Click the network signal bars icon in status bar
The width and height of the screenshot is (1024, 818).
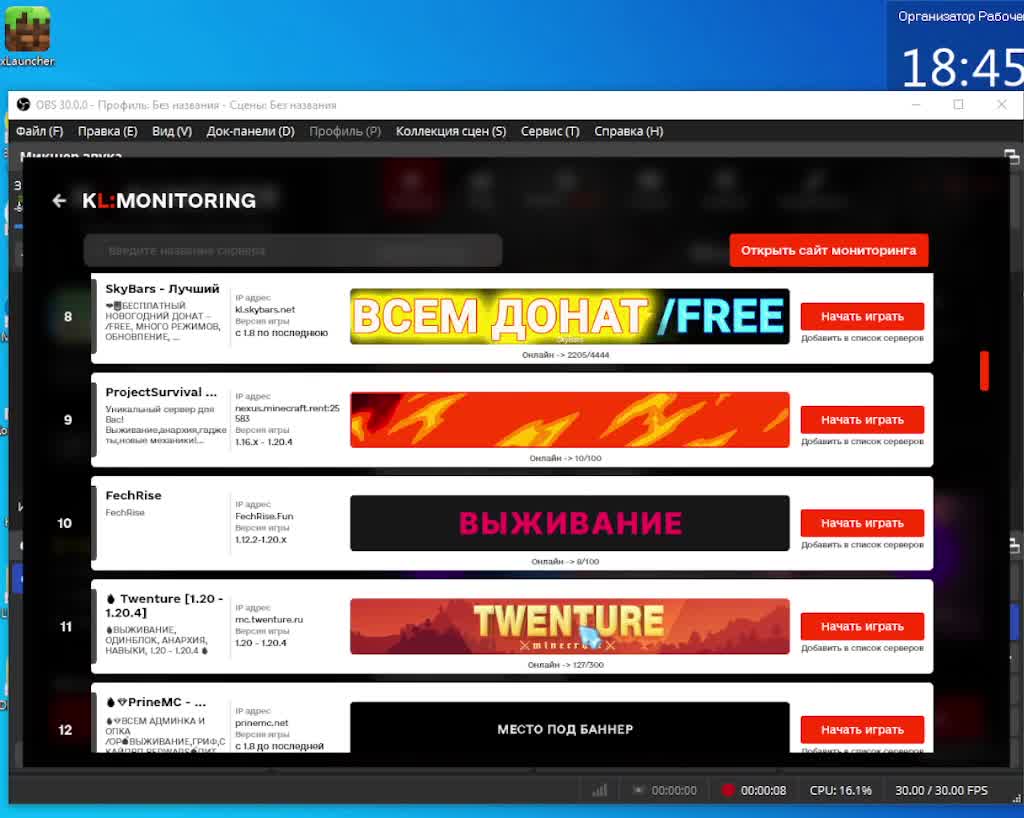tap(600, 791)
